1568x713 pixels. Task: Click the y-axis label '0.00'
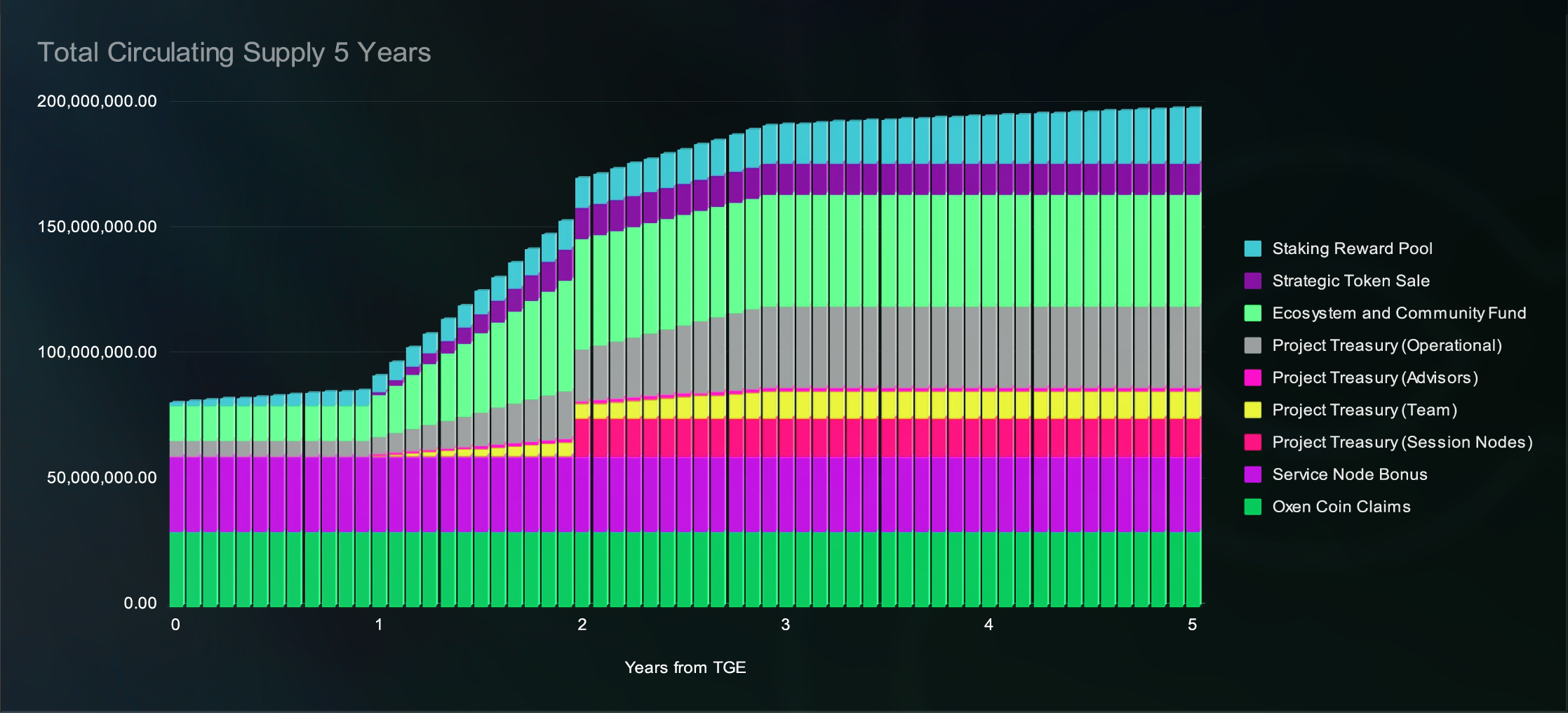(x=140, y=603)
